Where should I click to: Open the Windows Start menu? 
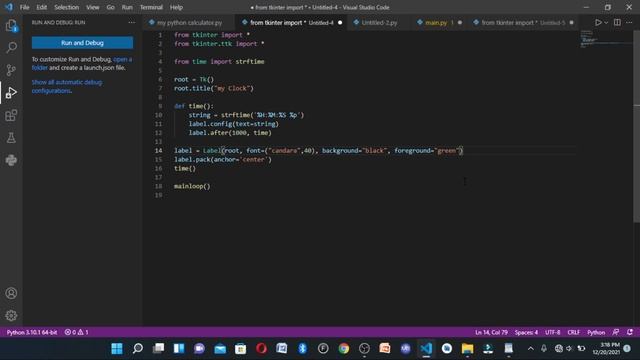point(117,348)
